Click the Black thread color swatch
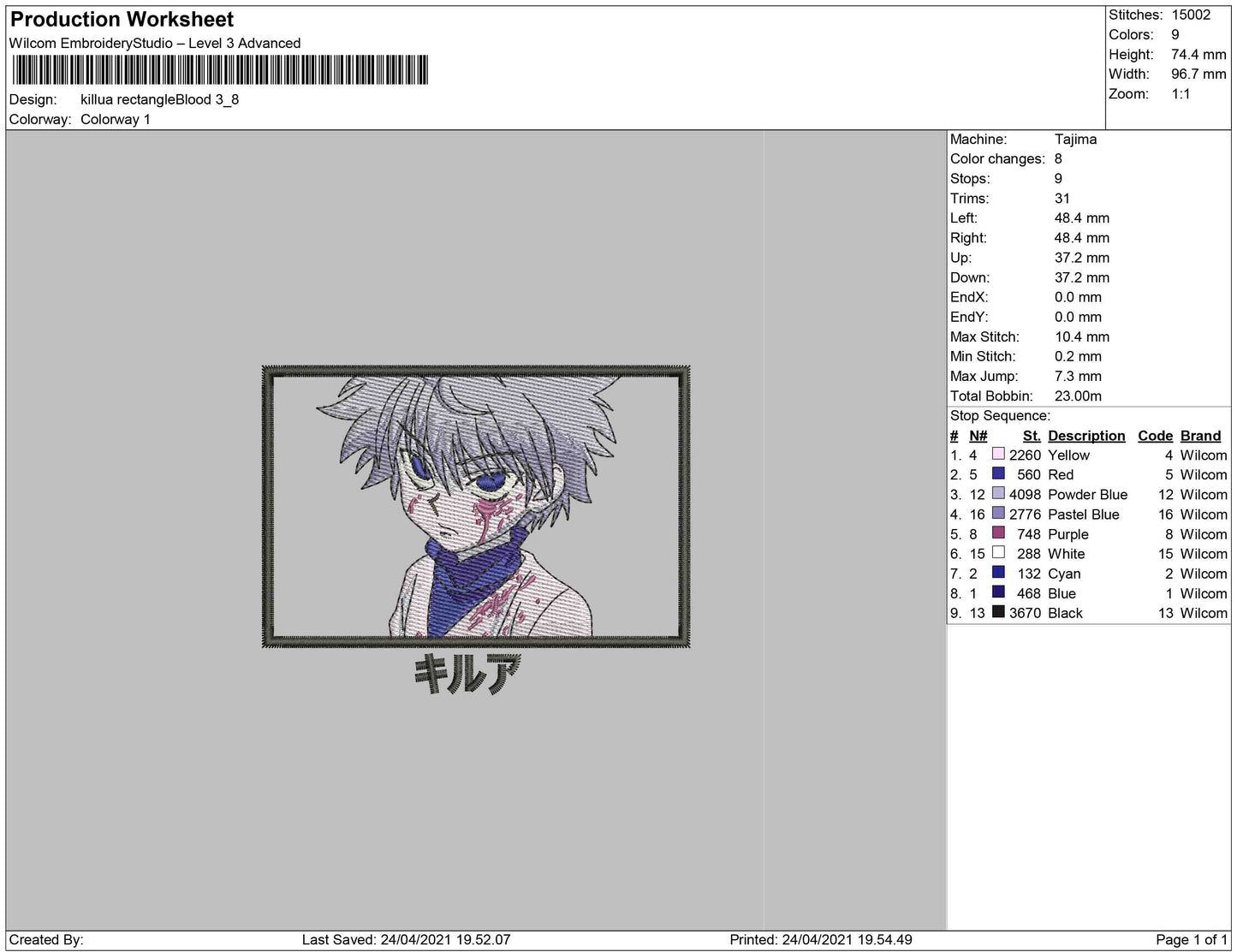Screen dimensions: 1237x952 998,612
